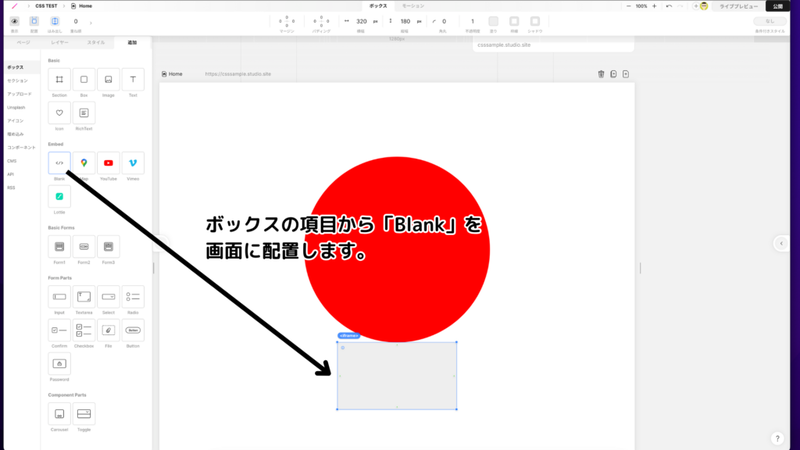
Task: Add a File upload form part
Action: point(108,330)
